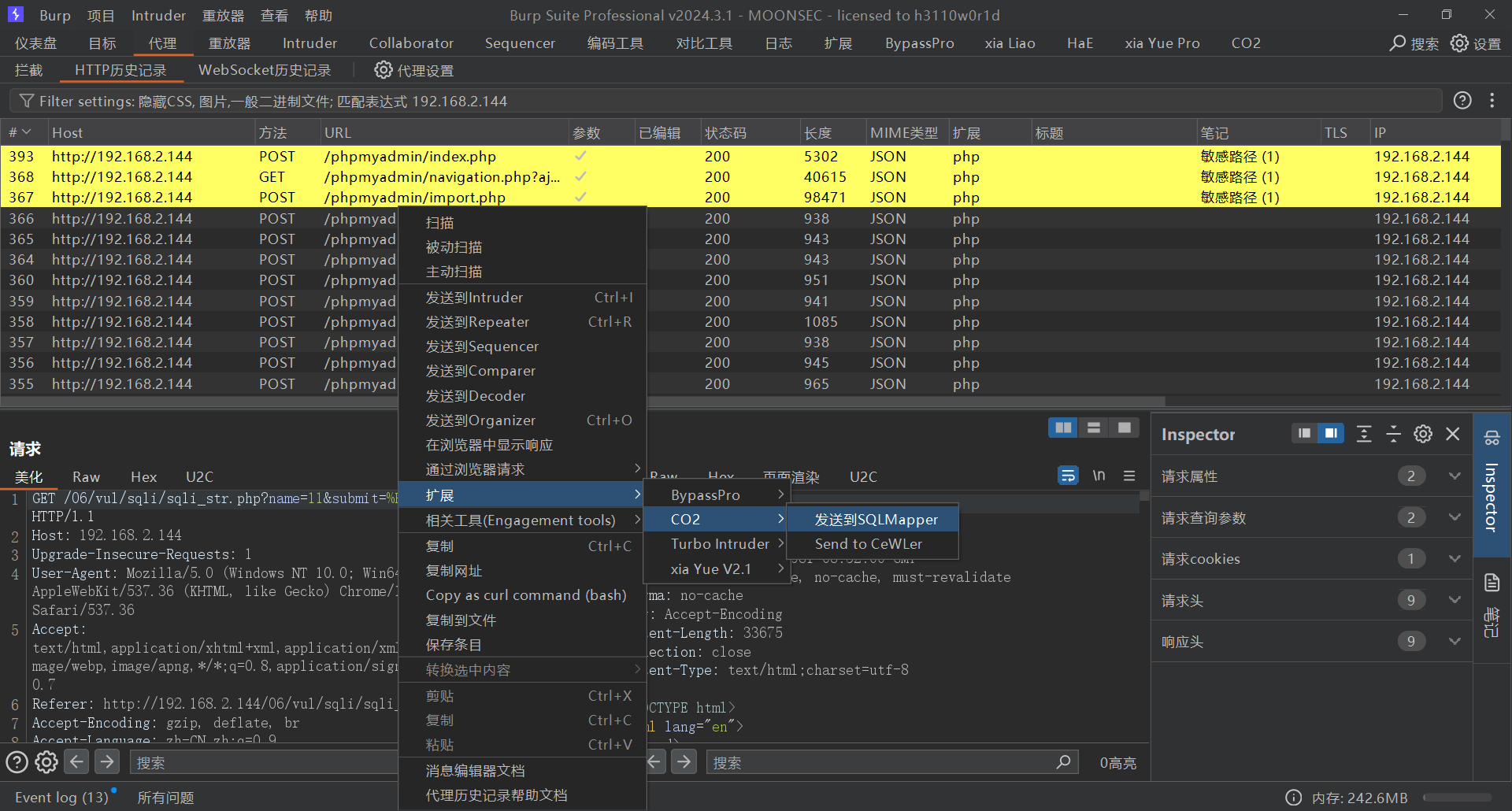Viewport: 1512px width, 811px height.
Task: Go to next search match in response
Action: point(684,761)
